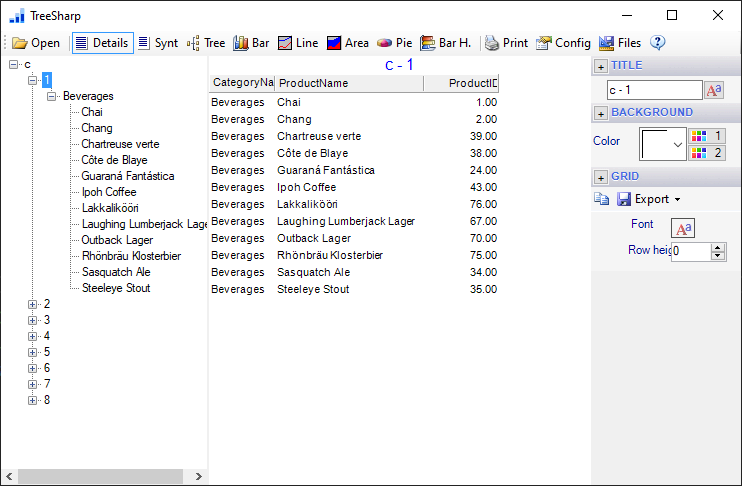Select Chai in the tree
Viewport: 742px width, 486px height.
92,112
